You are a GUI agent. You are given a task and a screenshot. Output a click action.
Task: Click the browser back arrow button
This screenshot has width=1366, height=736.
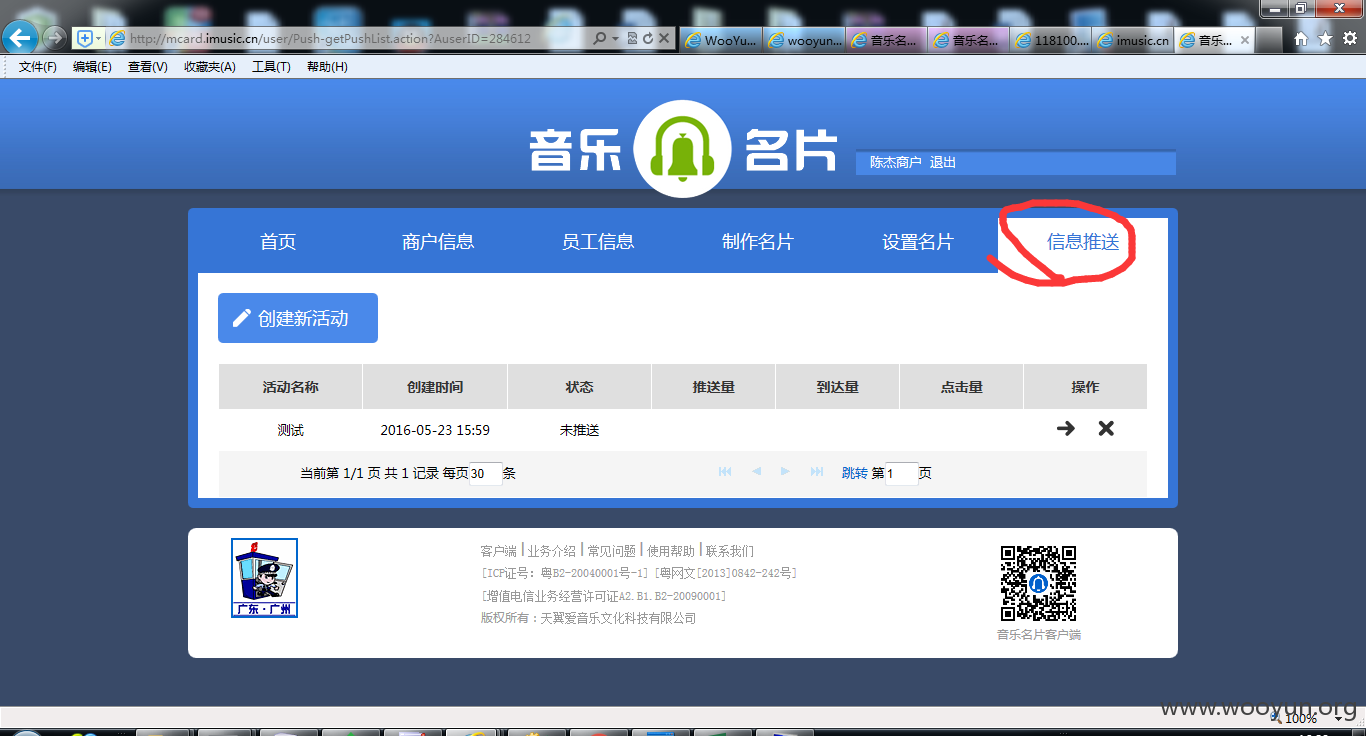pyautogui.click(x=21, y=38)
